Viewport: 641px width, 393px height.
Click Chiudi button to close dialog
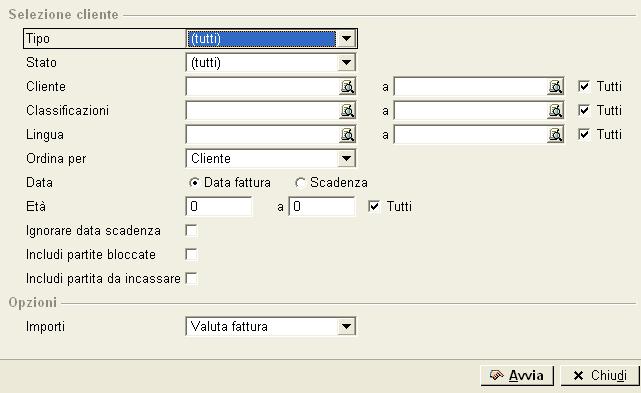pyautogui.click(x=600, y=375)
